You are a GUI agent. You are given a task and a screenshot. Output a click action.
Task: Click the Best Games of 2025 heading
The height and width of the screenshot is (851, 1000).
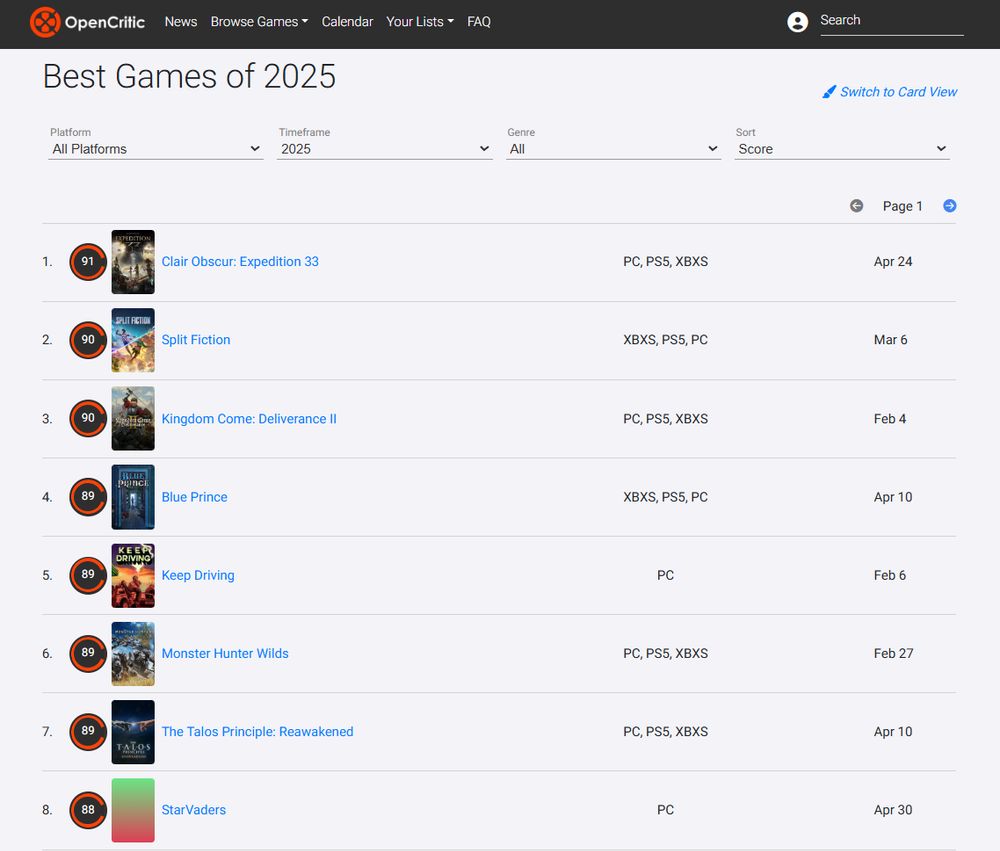pyautogui.click(x=189, y=77)
